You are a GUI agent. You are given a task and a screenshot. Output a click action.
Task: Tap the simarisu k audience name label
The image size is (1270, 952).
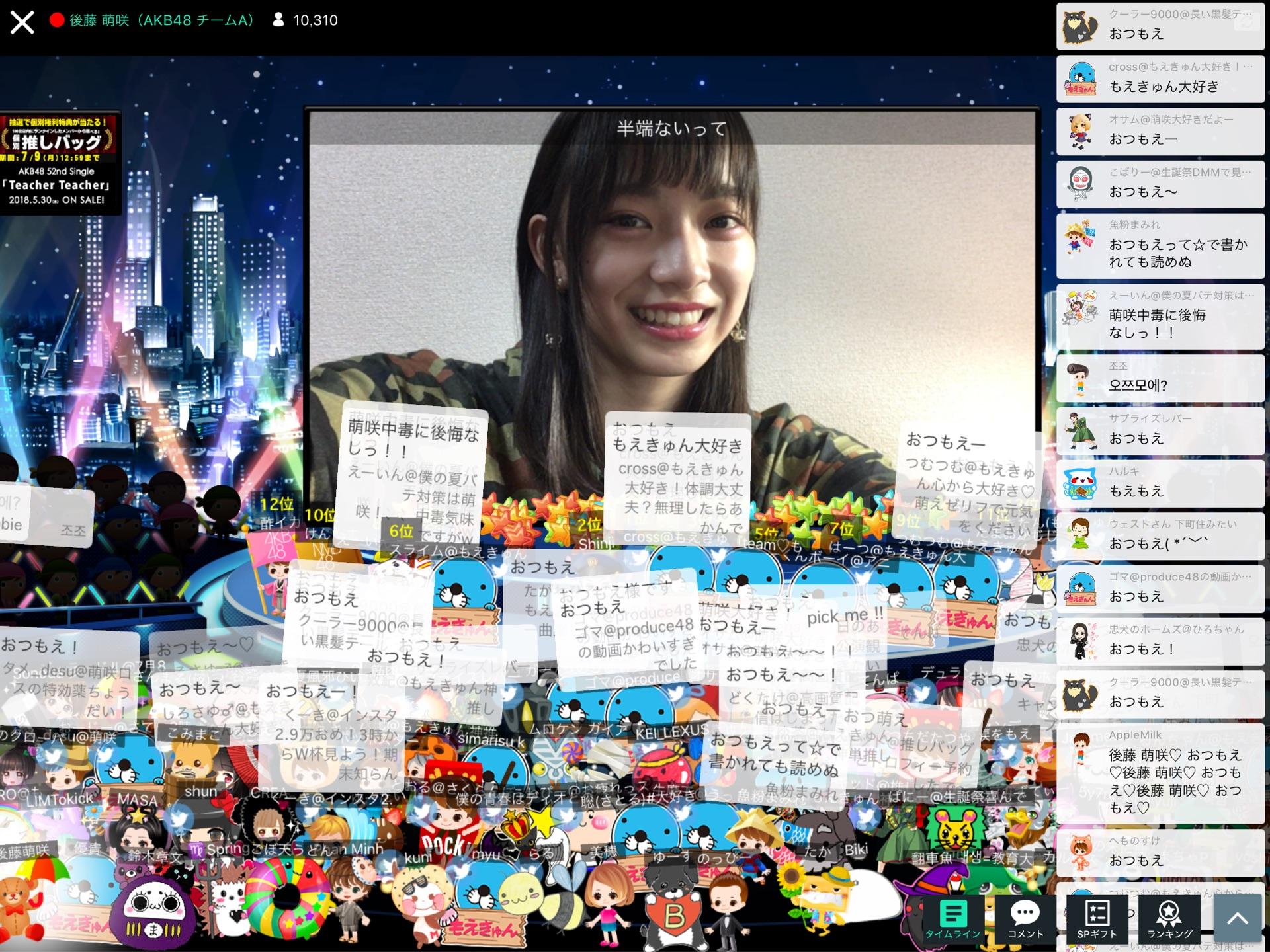tap(491, 740)
